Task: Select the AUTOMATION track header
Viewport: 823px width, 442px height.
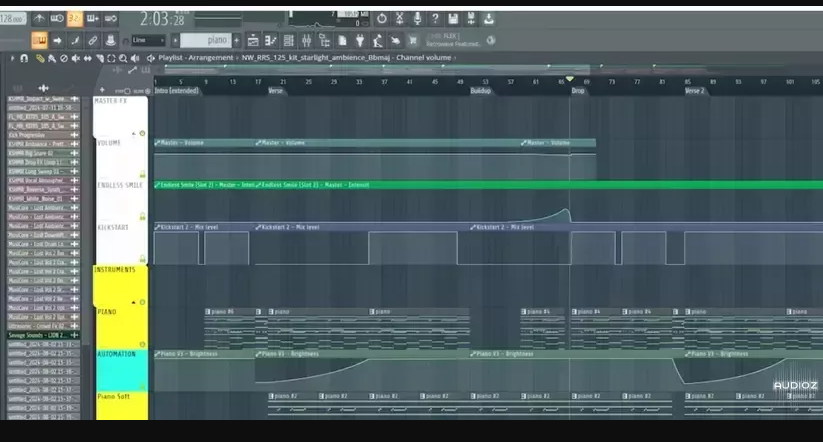Action: pos(121,370)
